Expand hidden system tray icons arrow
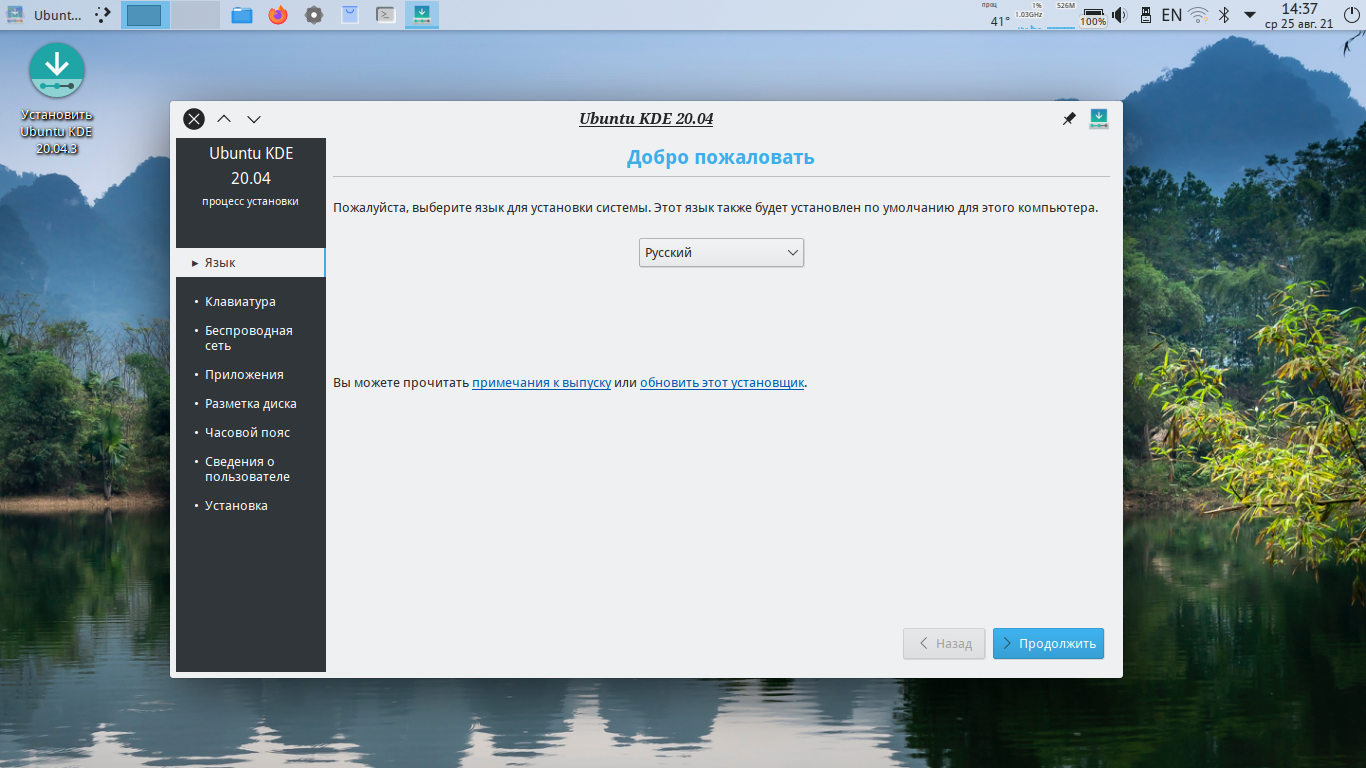Viewport: 1366px width, 768px height. point(1249,15)
